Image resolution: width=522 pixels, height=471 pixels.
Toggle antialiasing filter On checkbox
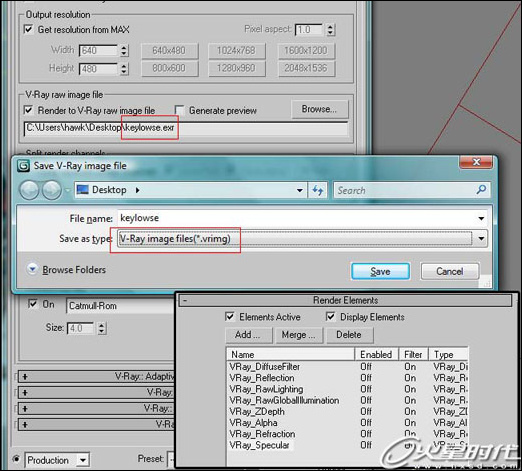[33, 304]
